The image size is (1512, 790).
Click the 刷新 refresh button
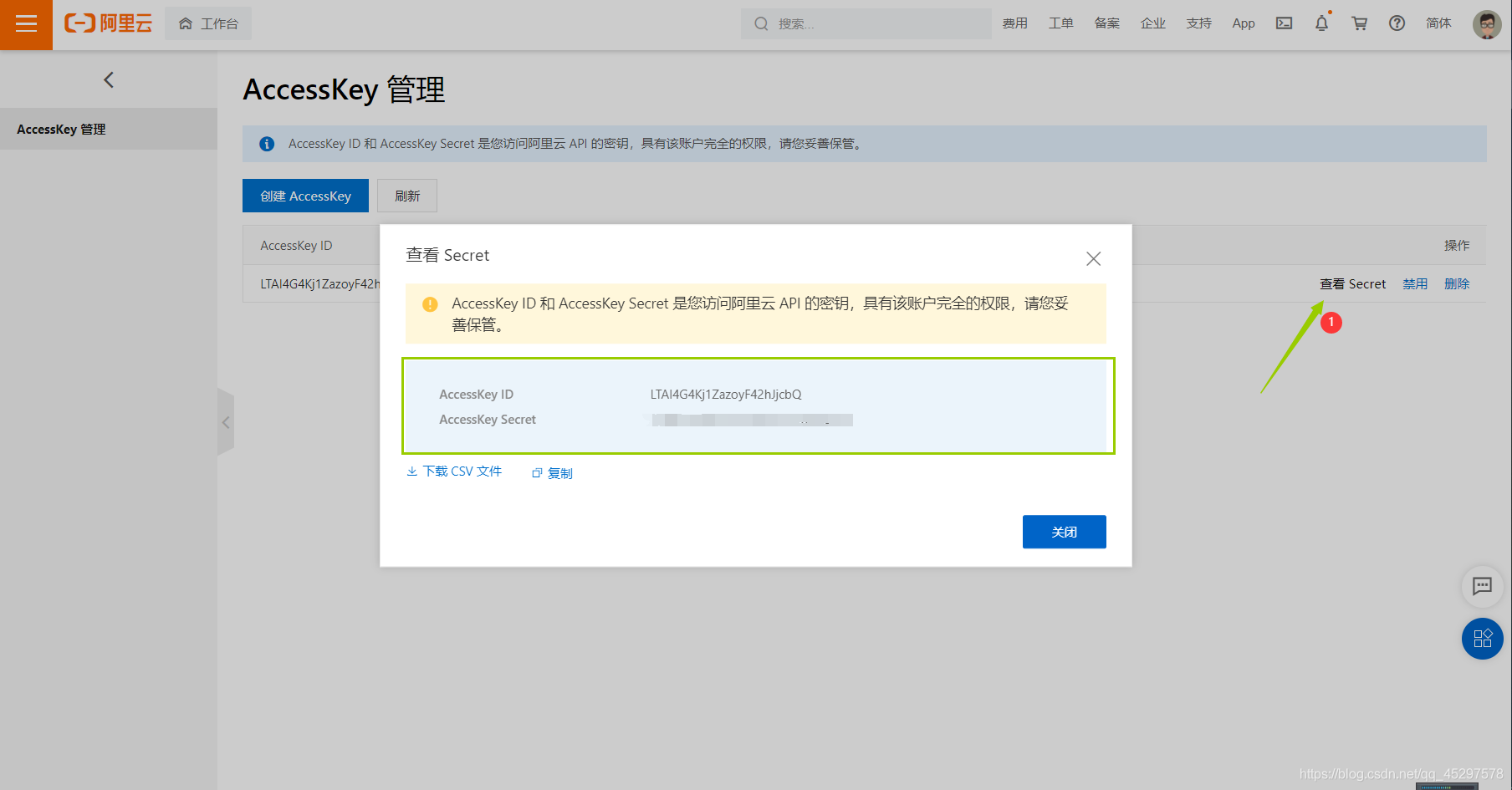(x=407, y=196)
